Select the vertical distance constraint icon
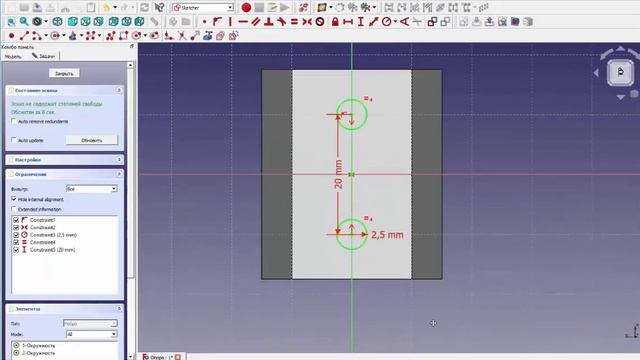 (x=360, y=22)
